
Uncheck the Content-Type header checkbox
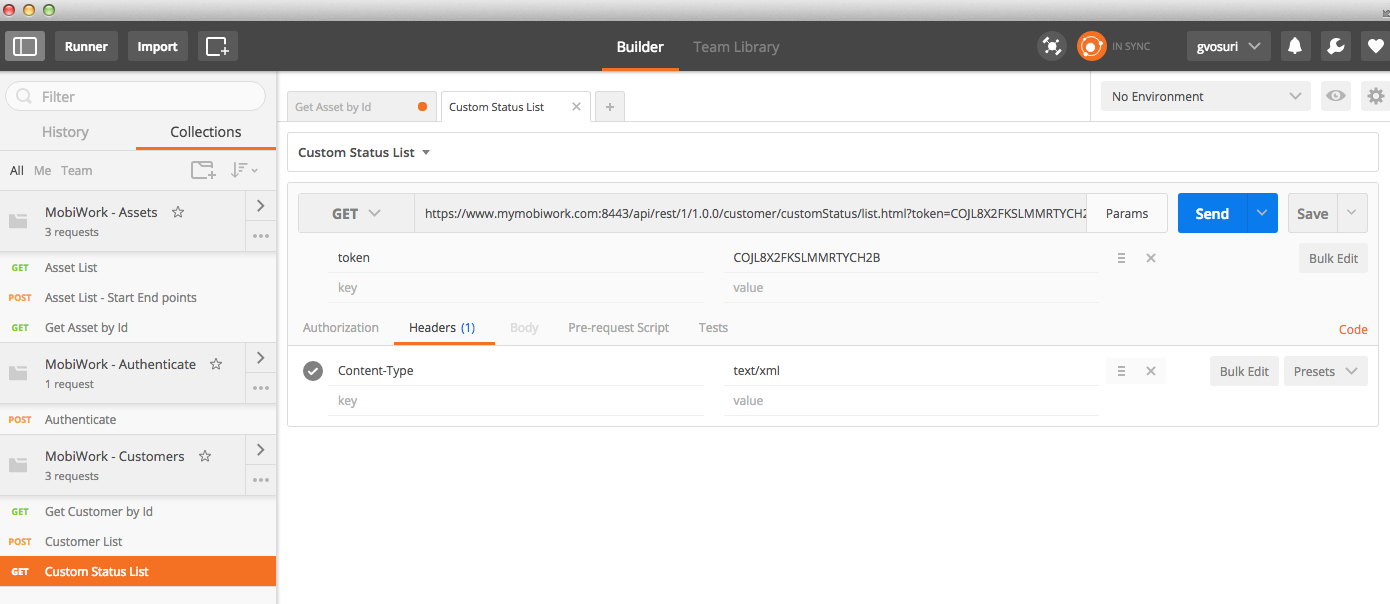(313, 371)
